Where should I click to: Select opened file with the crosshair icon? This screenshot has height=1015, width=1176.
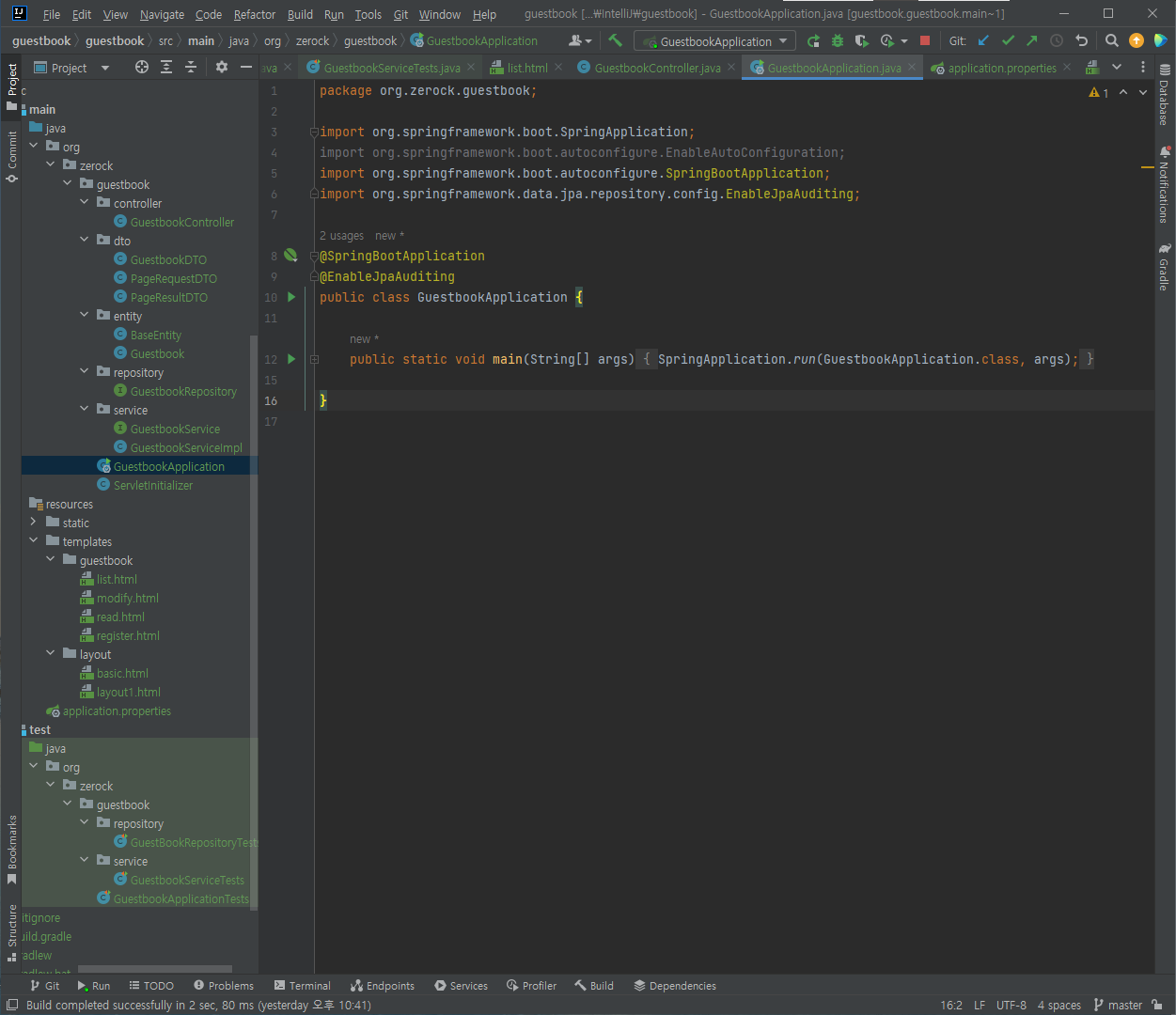coord(142,67)
